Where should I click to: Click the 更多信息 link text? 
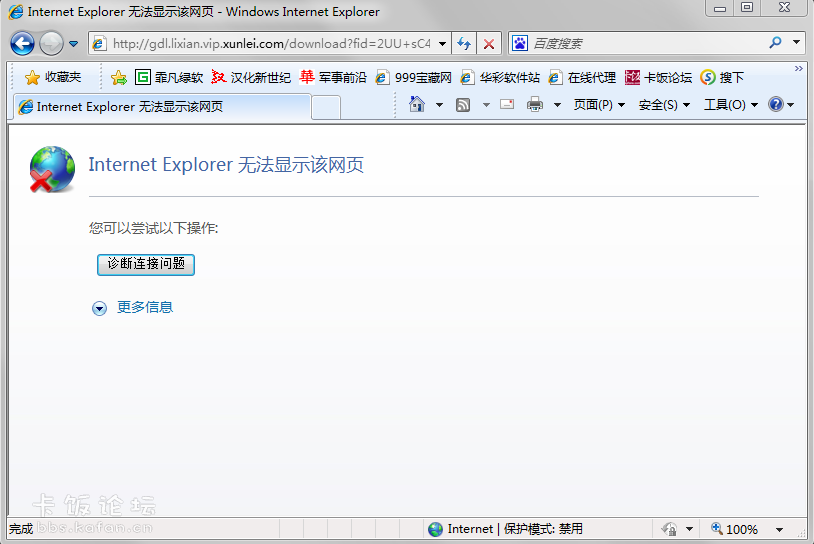(145, 307)
